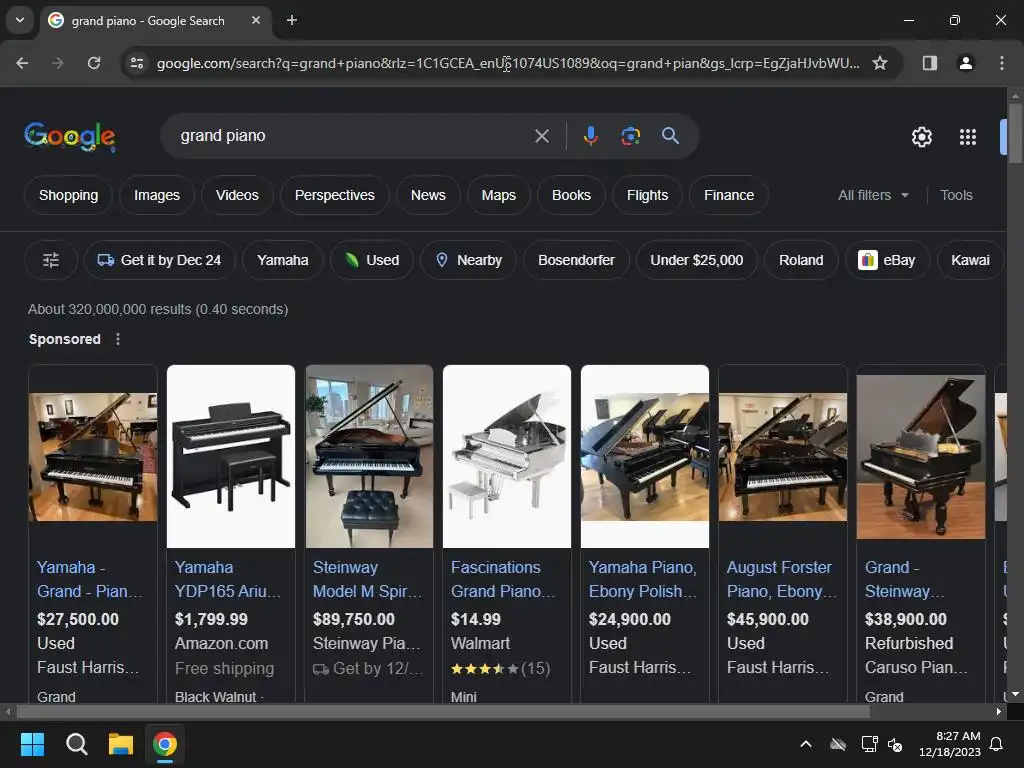Open Google Lens image search
The width and height of the screenshot is (1024, 768).
pos(630,136)
